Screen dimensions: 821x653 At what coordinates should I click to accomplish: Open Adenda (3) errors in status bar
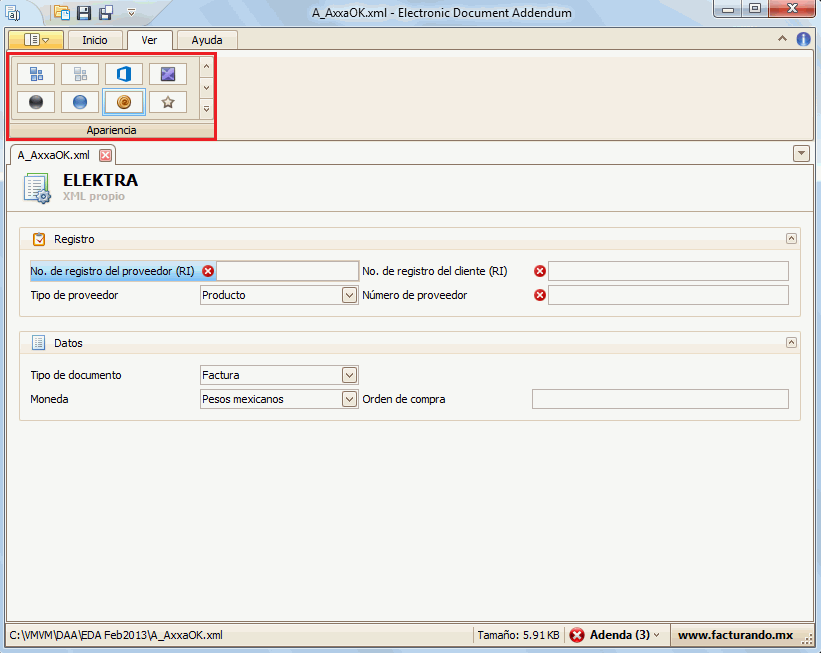click(617, 635)
